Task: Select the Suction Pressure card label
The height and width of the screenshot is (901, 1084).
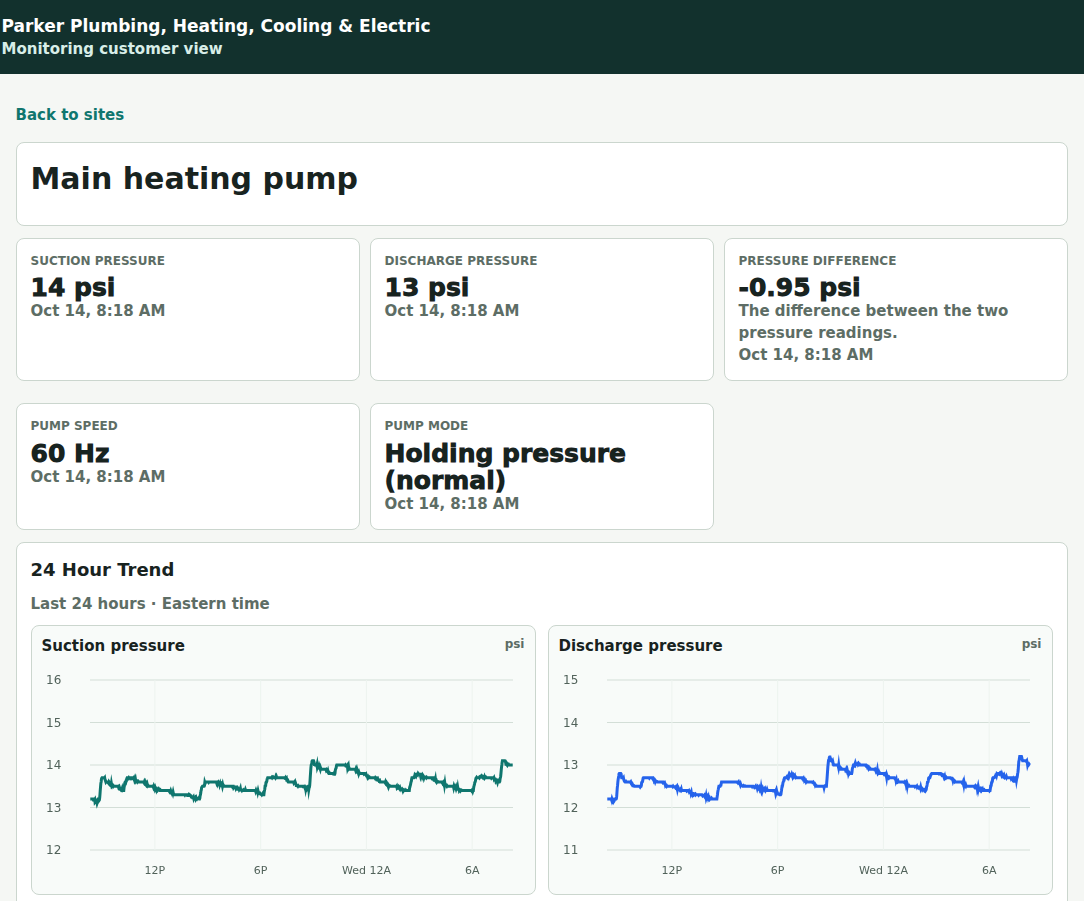Action: [x=97, y=261]
